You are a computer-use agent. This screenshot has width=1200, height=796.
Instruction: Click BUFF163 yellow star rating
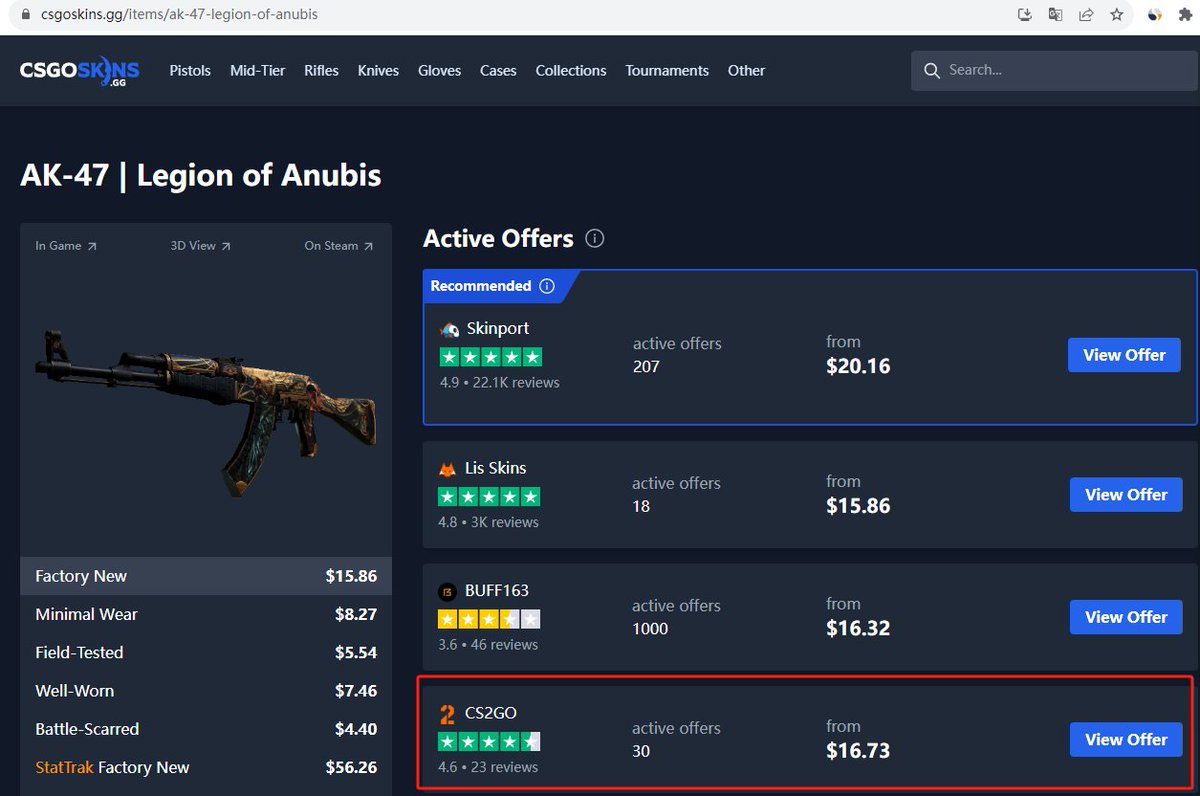[x=489, y=619]
